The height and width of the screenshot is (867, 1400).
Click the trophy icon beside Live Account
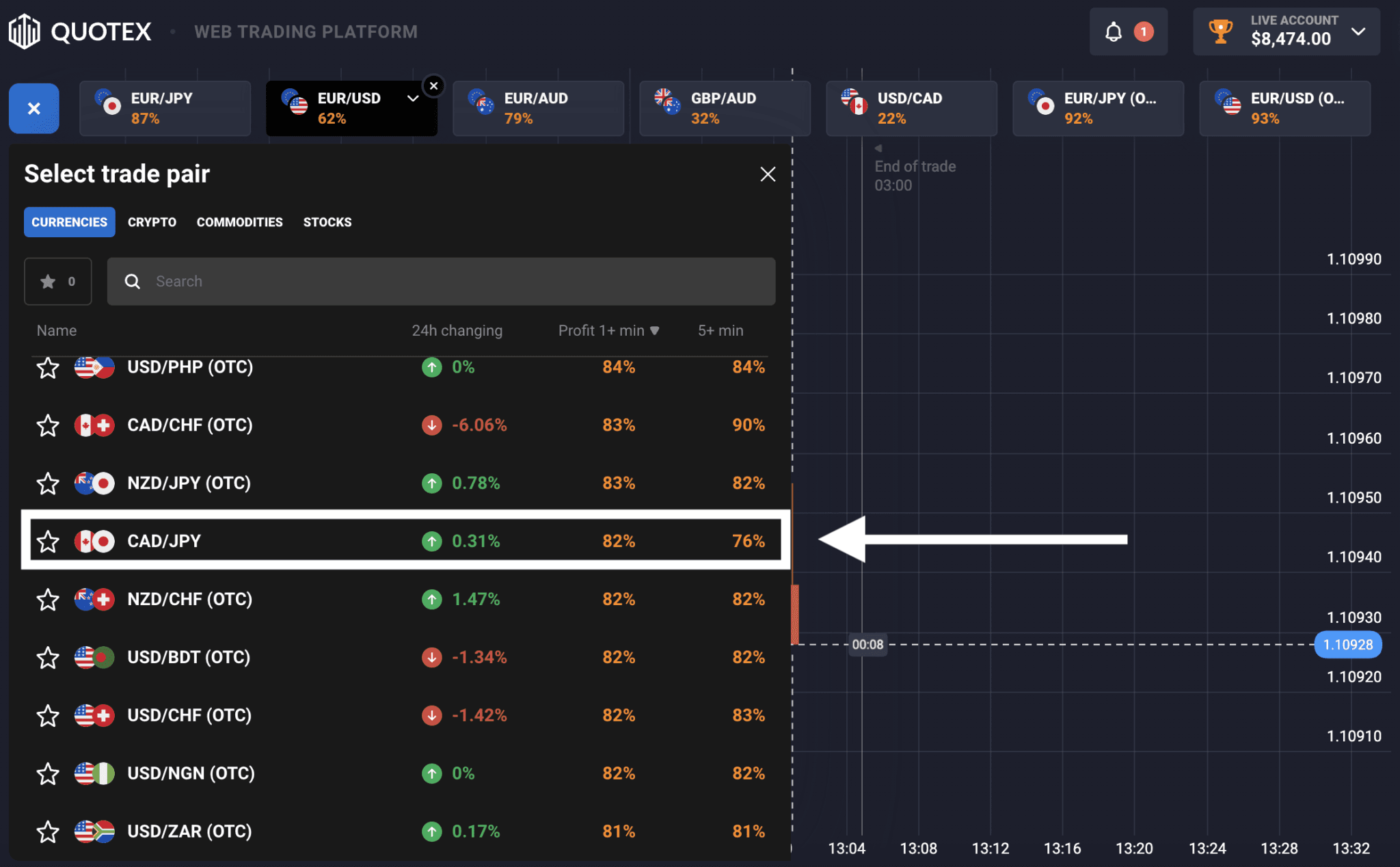(x=1220, y=31)
